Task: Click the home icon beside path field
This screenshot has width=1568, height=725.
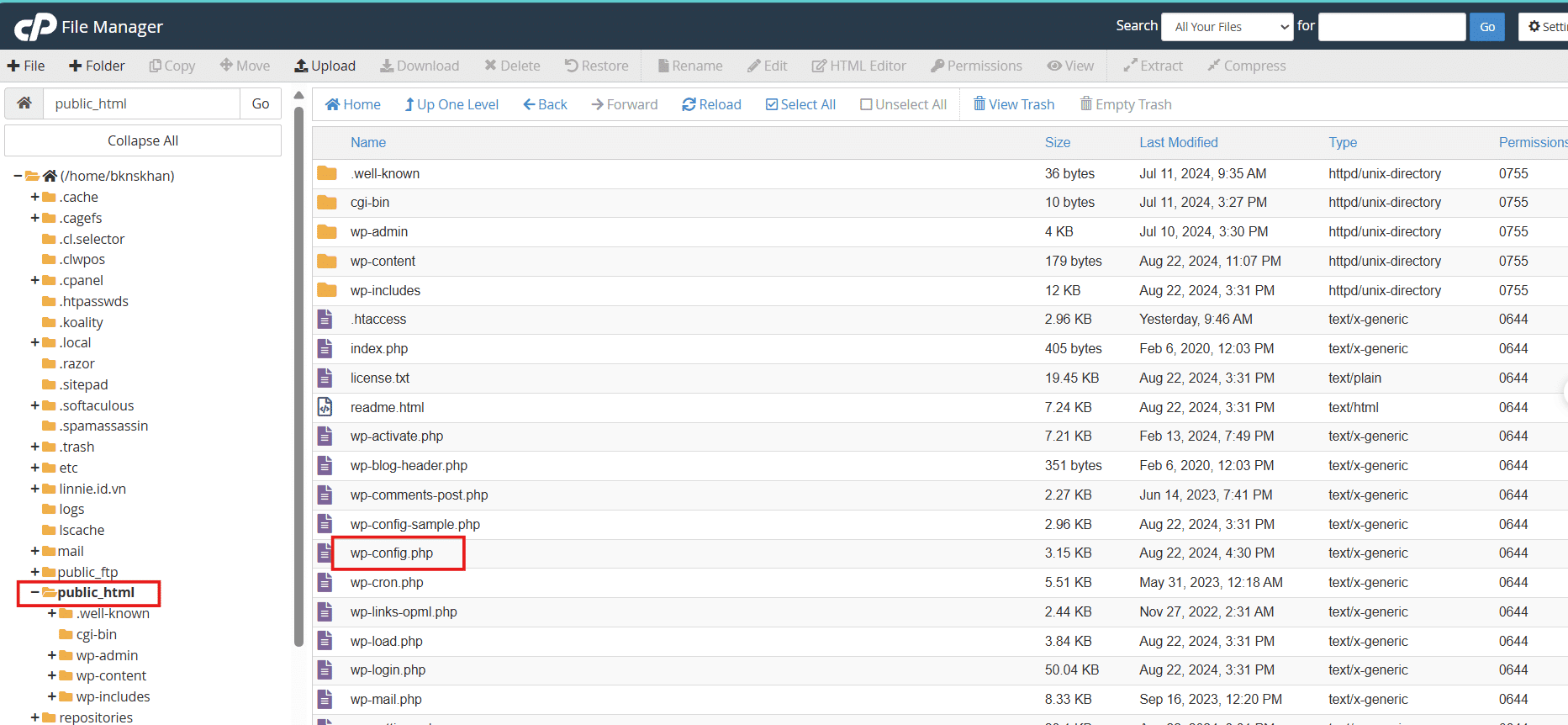Action: point(24,103)
